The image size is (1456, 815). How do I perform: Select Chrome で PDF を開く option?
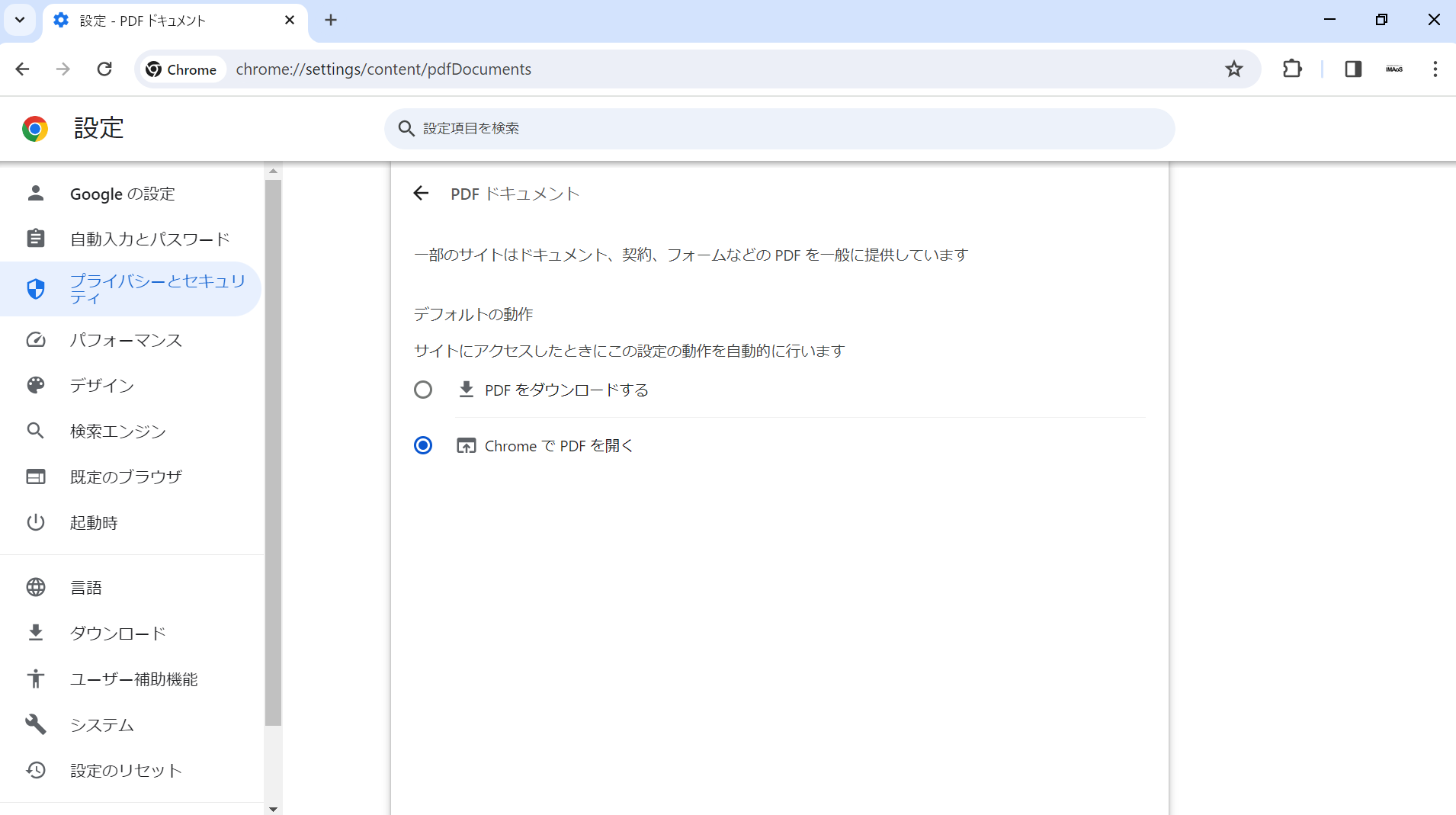tap(423, 445)
